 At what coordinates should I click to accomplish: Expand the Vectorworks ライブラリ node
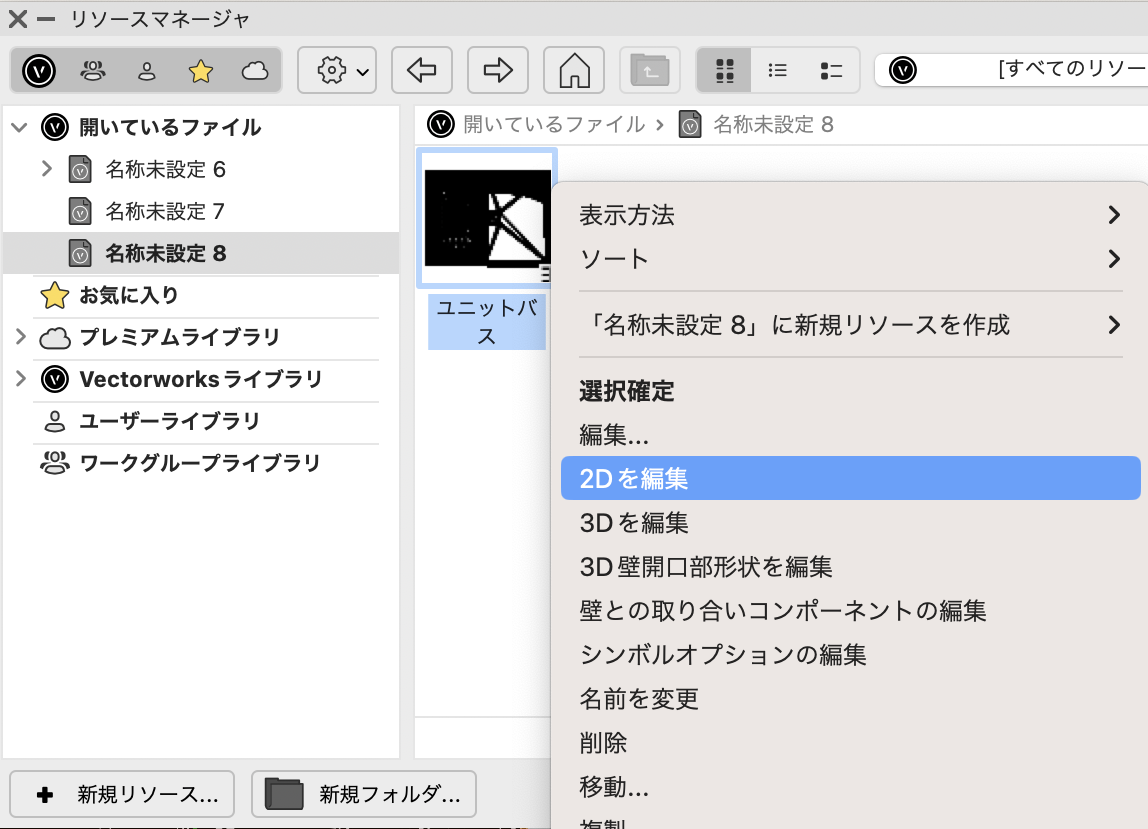click(x=20, y=379)
